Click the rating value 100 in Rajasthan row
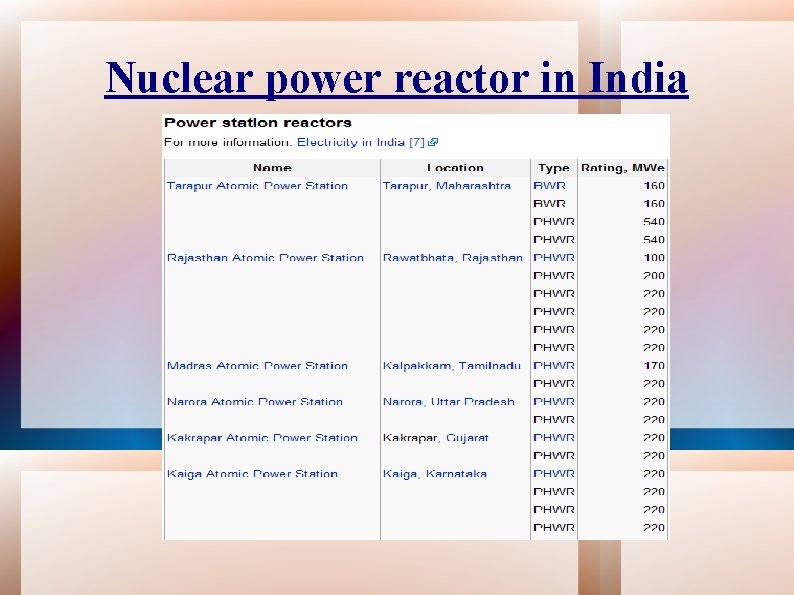794x595 pixels. [x=654, y=258]
